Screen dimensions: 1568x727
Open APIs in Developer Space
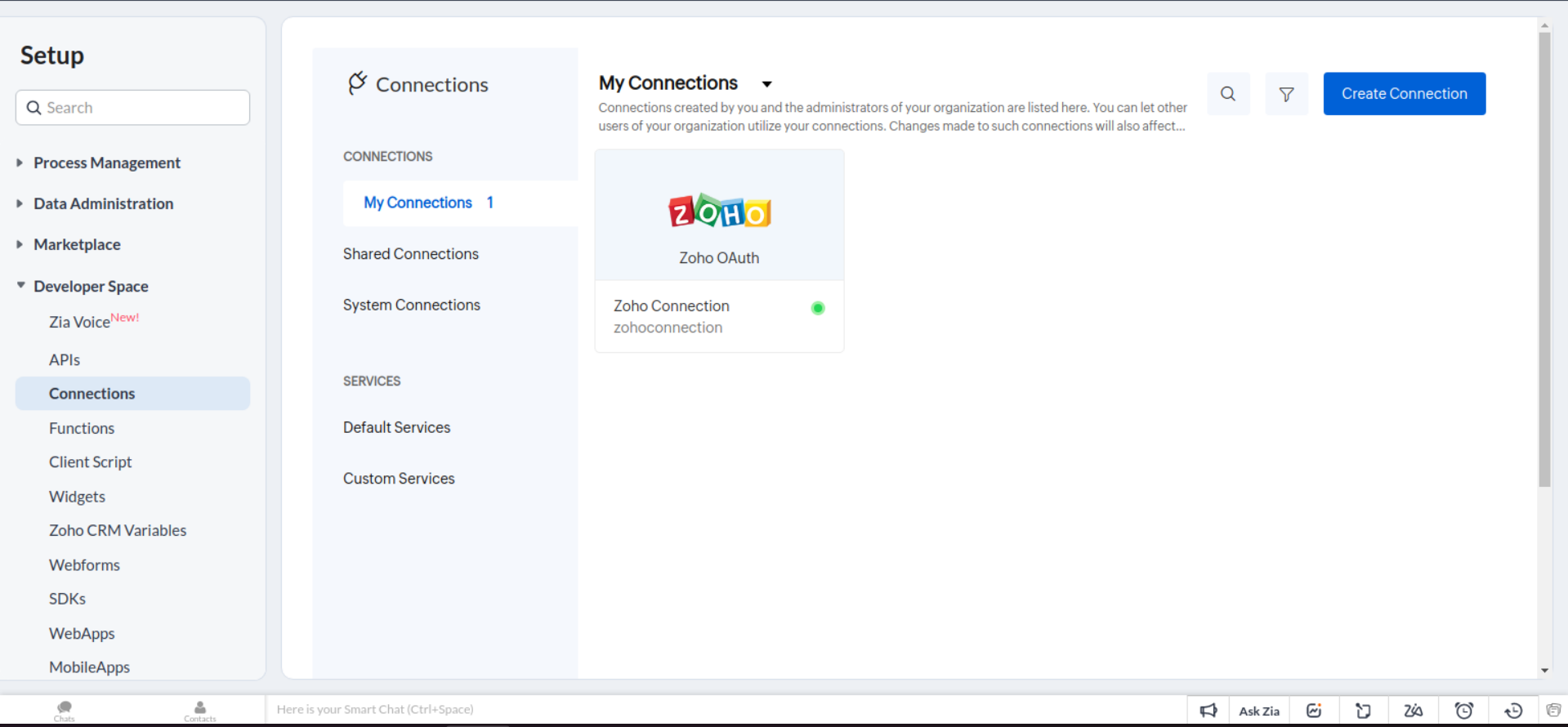65,359
